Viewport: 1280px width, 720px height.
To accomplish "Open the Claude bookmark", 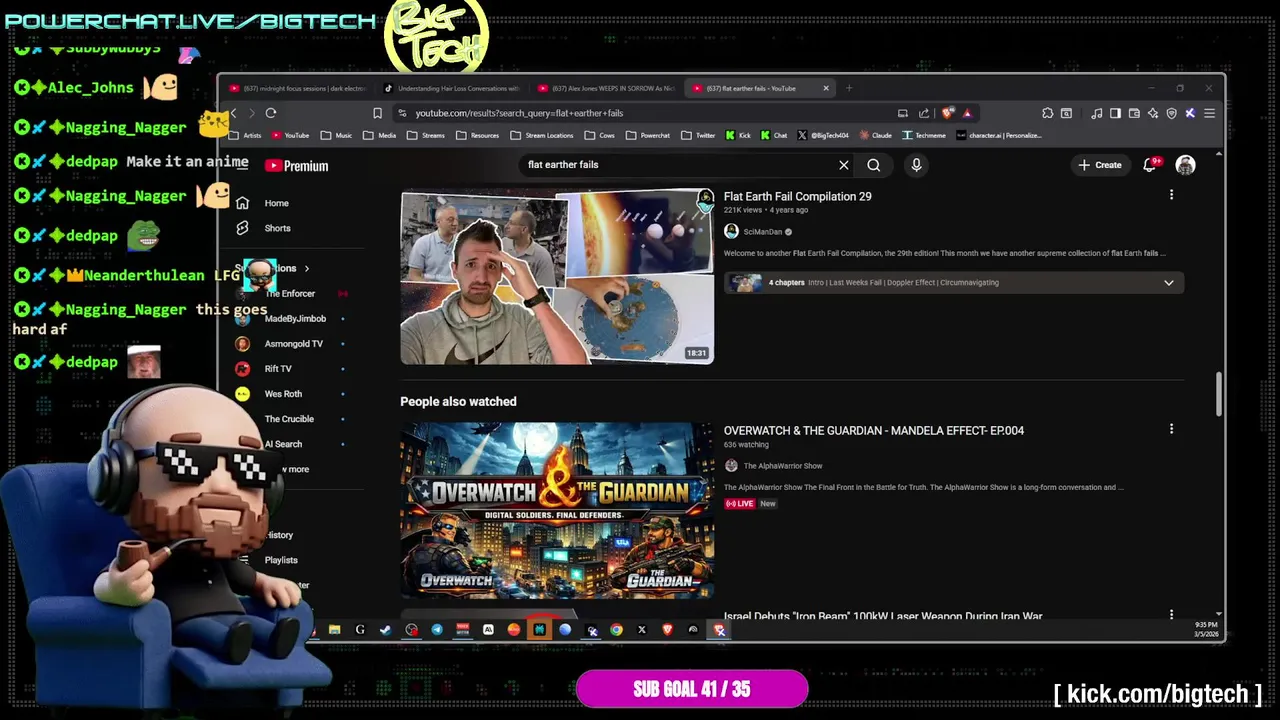I will (875, 135).
